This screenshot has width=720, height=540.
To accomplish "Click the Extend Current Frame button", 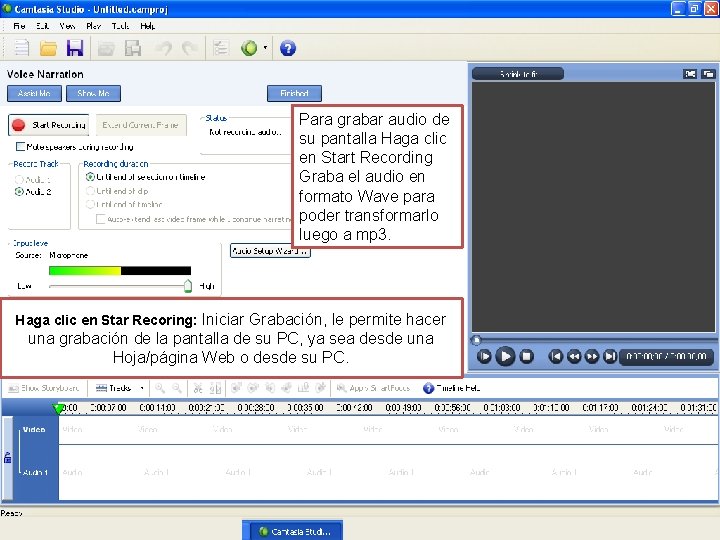I will click(141, 125).
